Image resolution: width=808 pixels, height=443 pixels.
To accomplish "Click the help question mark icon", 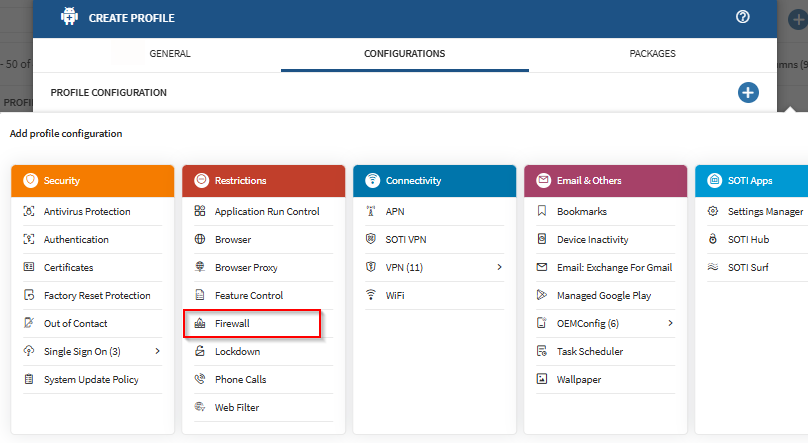I will [742, 17].
